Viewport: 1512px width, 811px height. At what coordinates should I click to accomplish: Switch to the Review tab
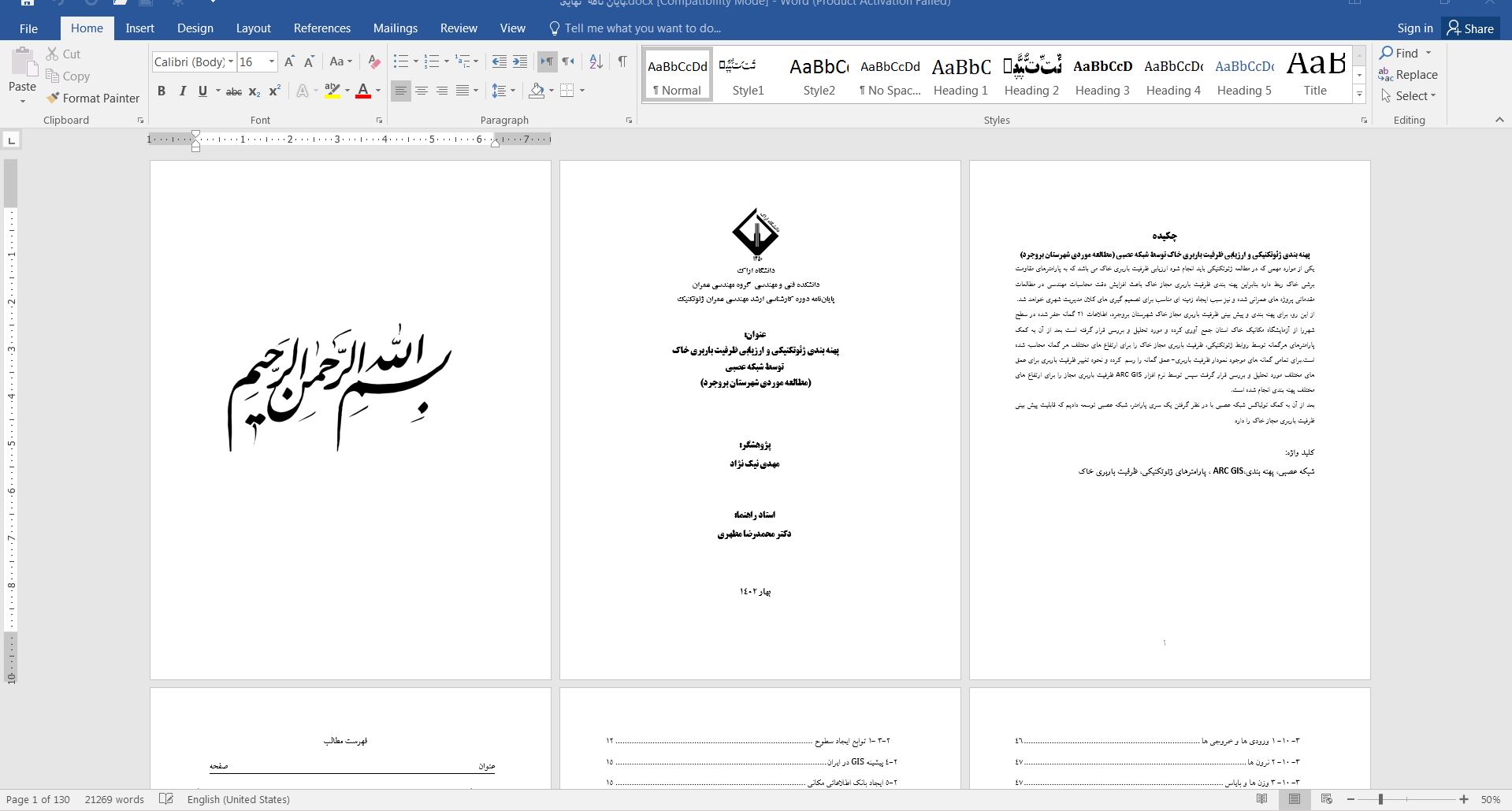pos(459,28)
